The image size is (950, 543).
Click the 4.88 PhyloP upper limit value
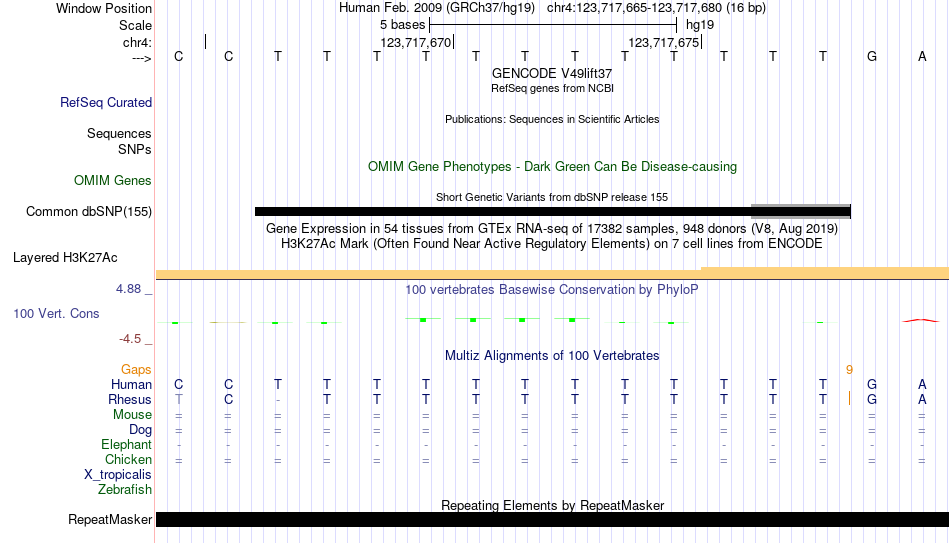pos(128,289)
